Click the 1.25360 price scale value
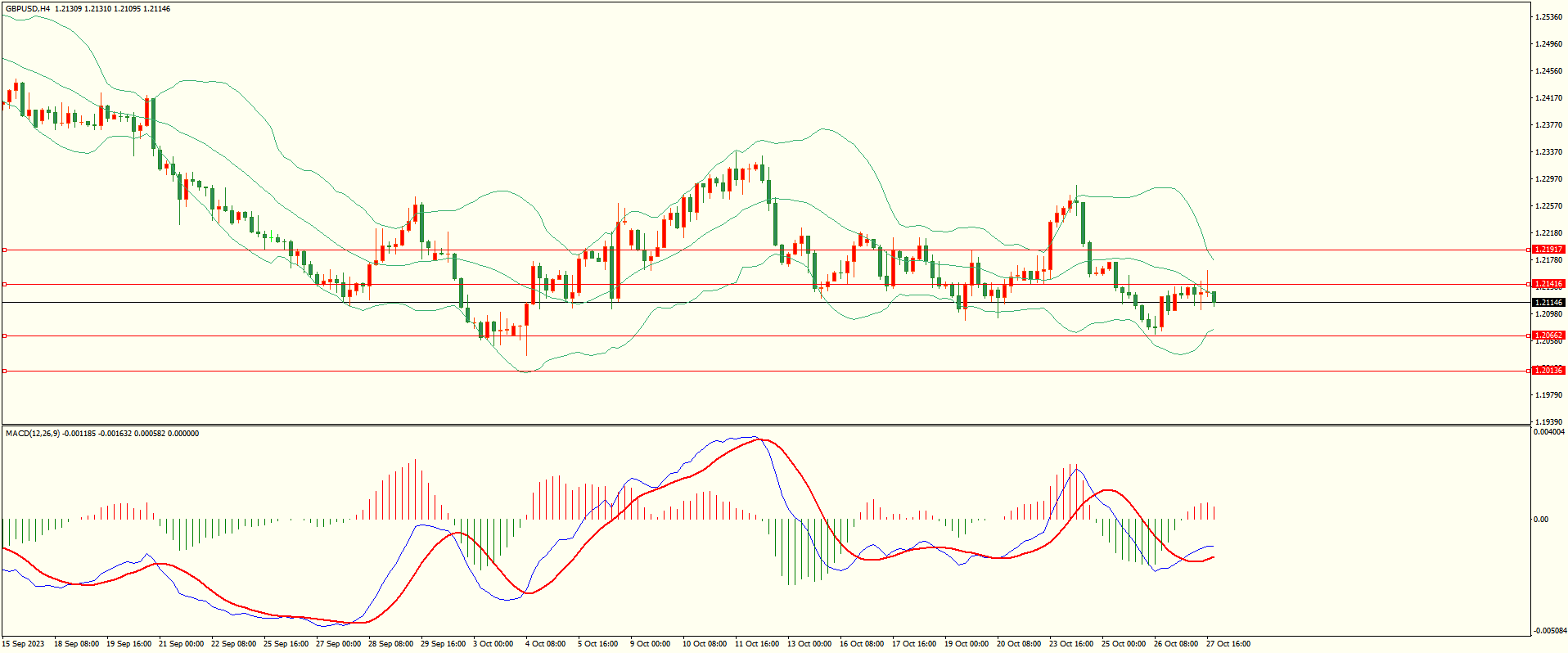The width and height of the screenshot is (1568, 653). [x=1549, y=17]
